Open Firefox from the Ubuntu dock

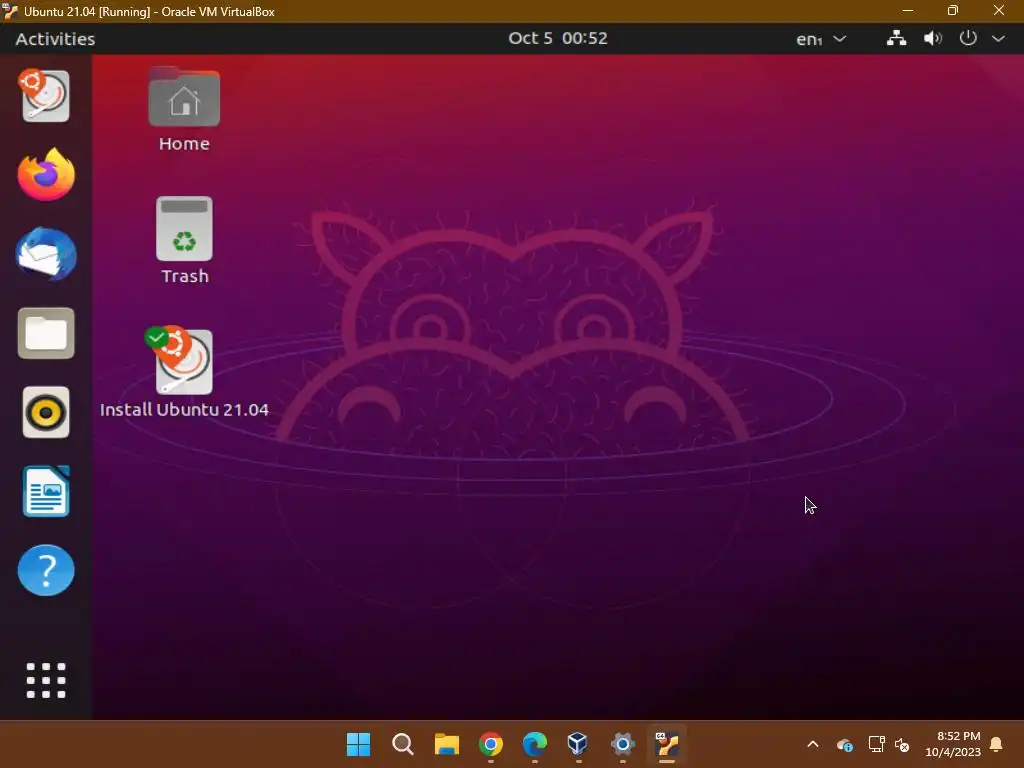(46, 174)
